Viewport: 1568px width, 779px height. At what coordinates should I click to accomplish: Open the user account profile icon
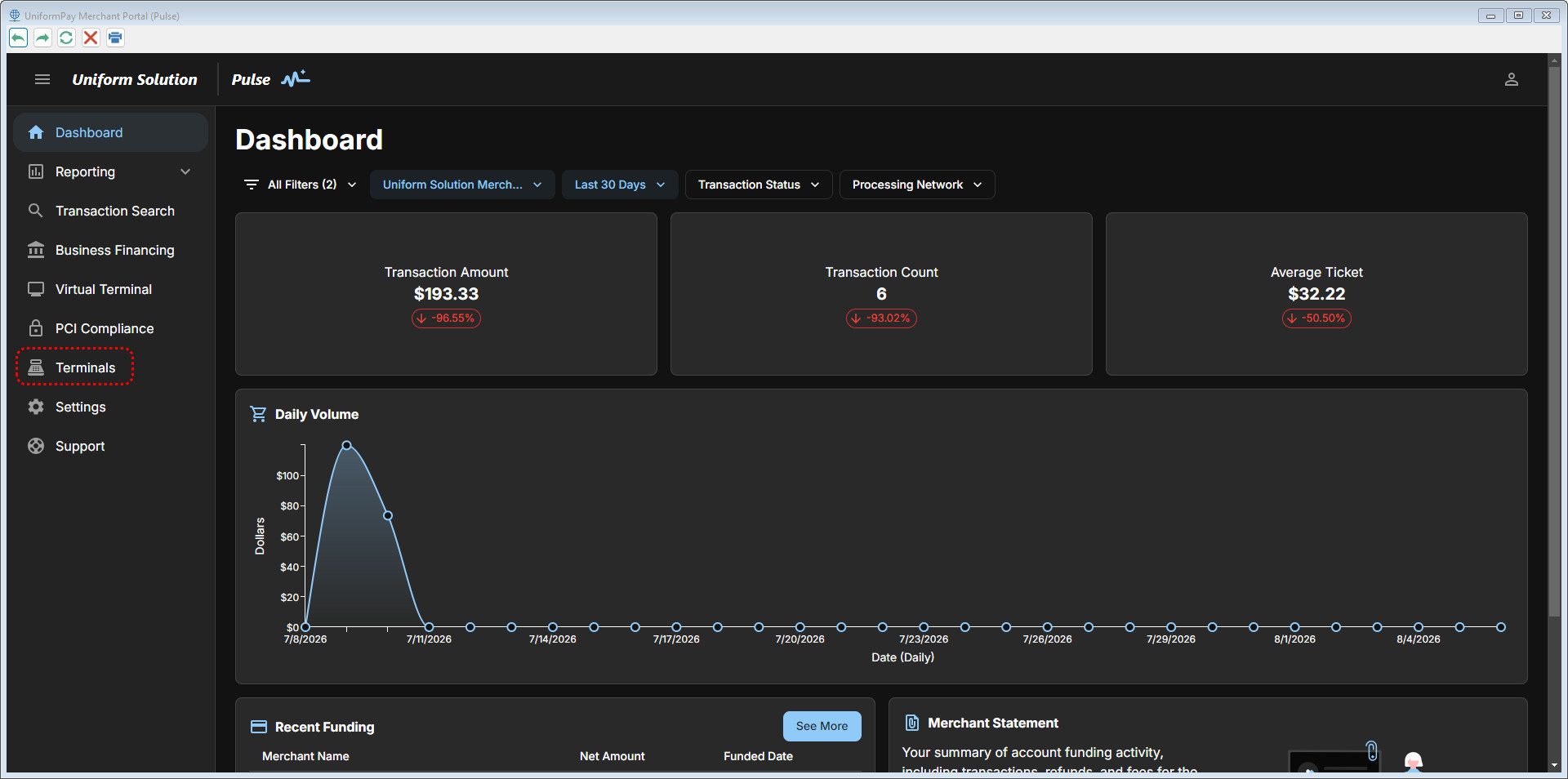1512,79
